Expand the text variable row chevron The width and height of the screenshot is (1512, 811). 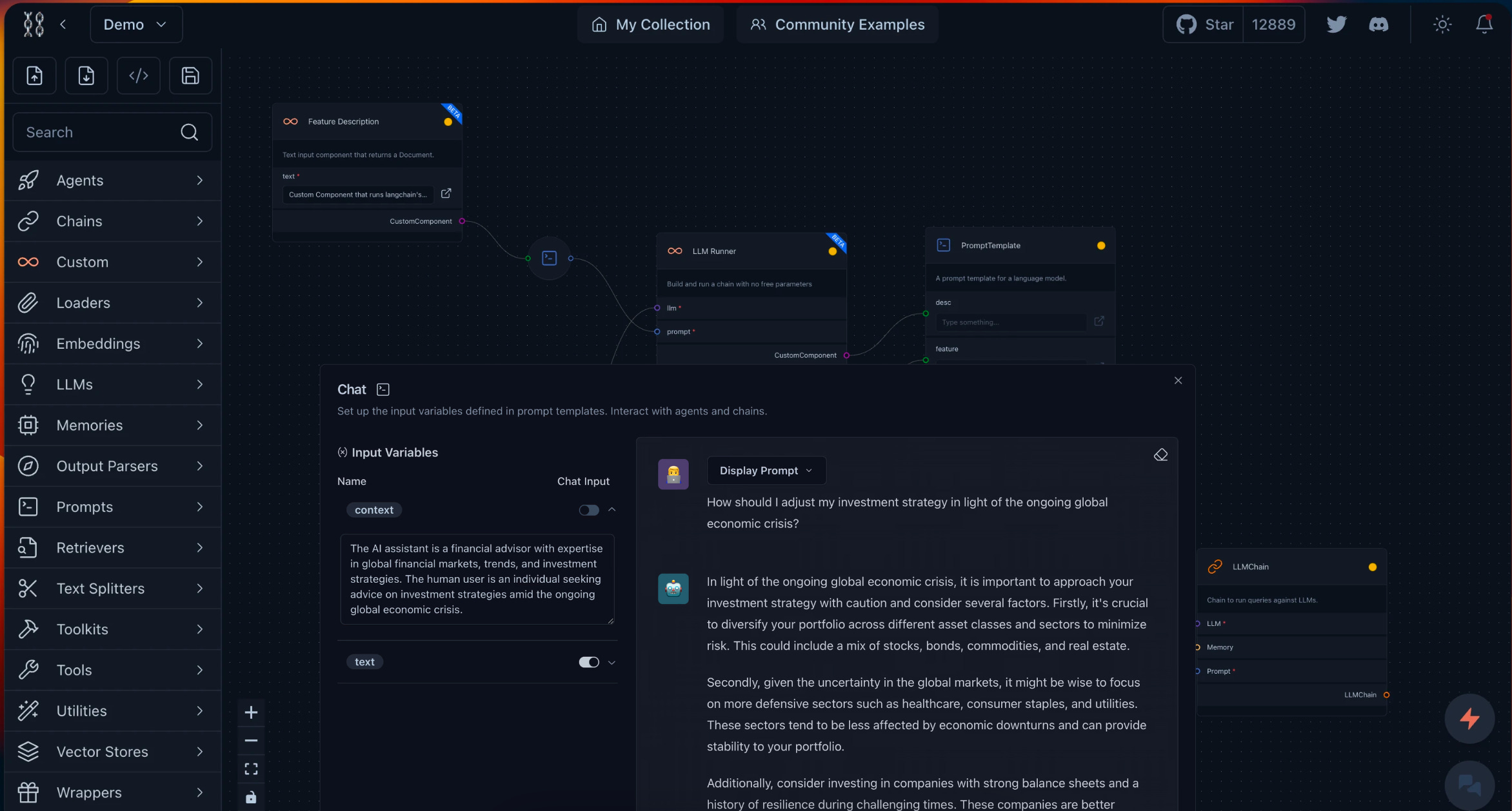tap(612, 662)
